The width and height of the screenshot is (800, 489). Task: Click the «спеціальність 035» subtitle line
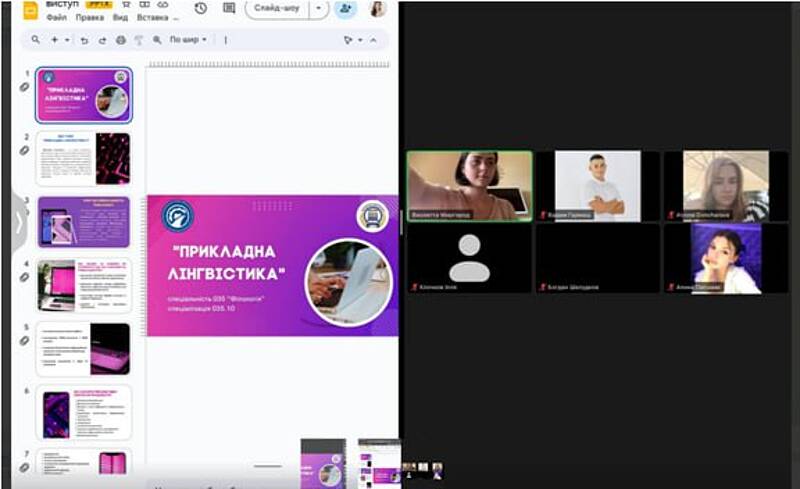point(216,299)
